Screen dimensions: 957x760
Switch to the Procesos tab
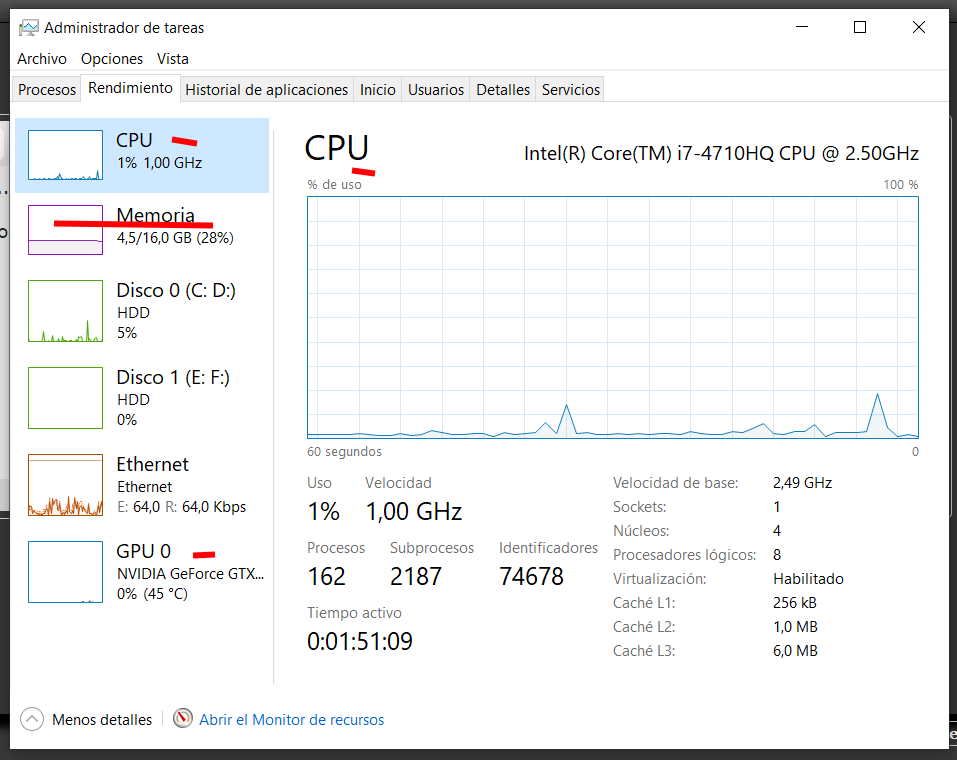47,90
